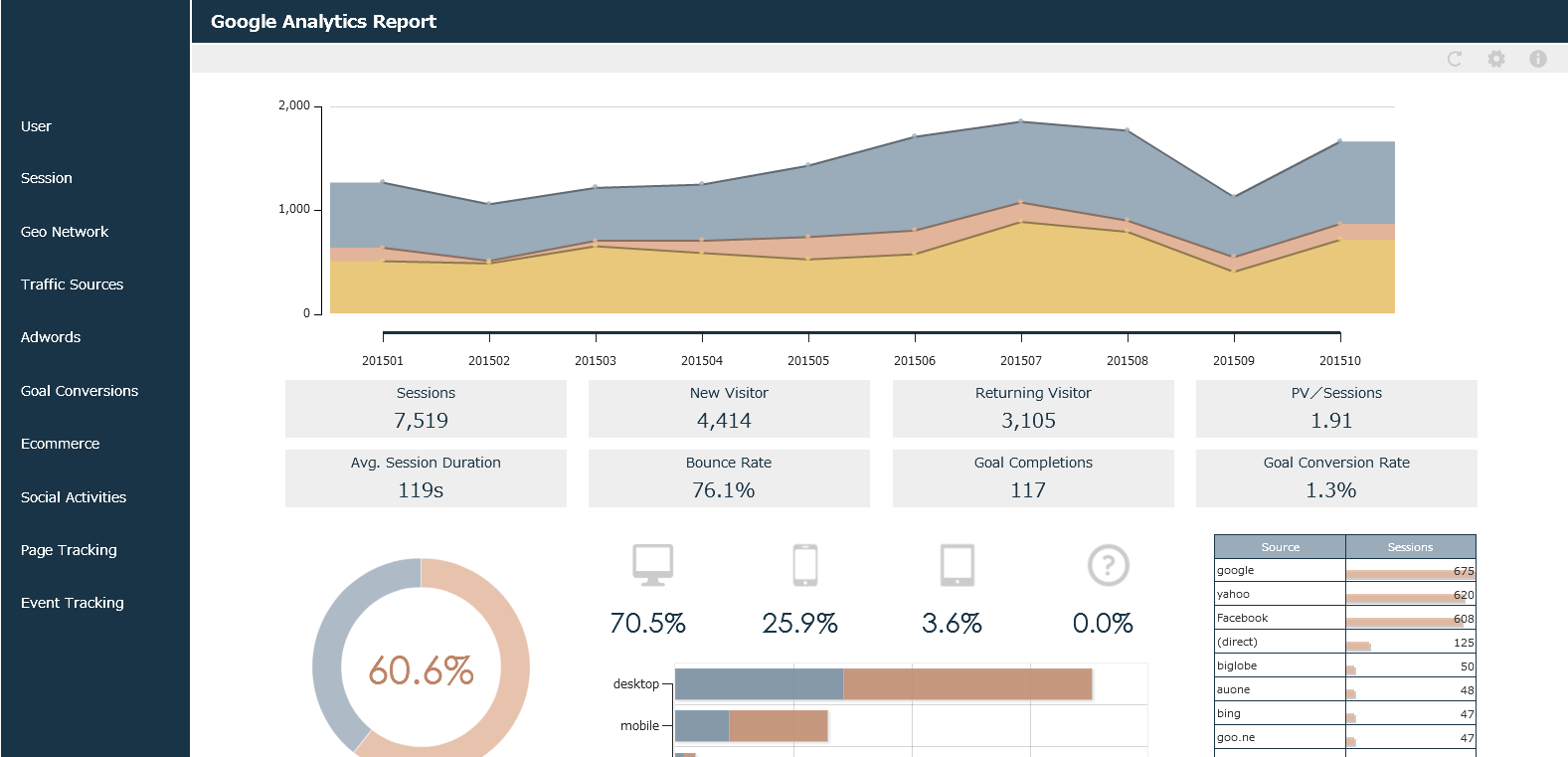The width and height of the screenshot is (1568, 757).
Task: Go to Social Activities in sidebar
Action: pos(74,497)
